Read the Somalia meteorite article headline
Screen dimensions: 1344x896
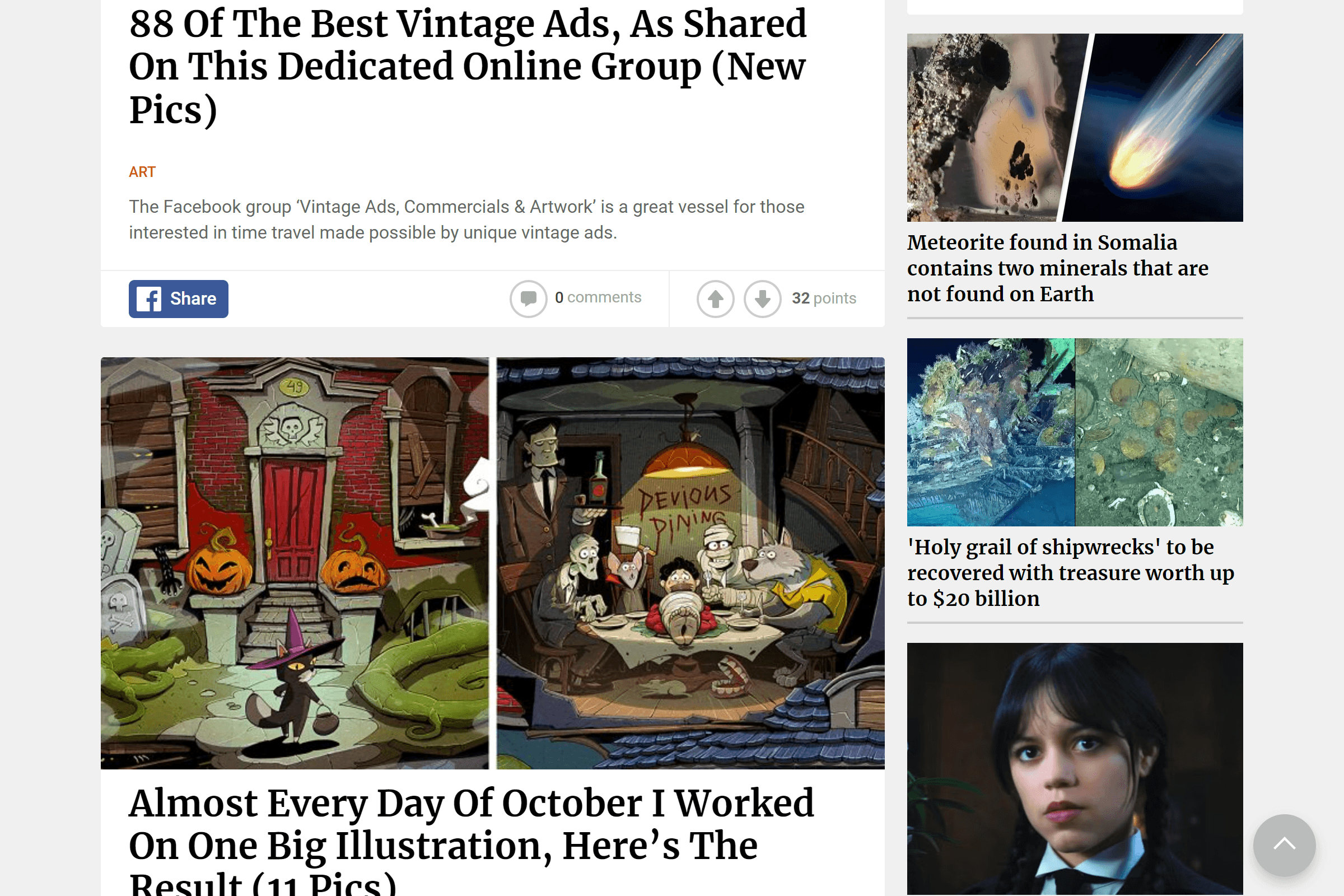[1058, 268]
